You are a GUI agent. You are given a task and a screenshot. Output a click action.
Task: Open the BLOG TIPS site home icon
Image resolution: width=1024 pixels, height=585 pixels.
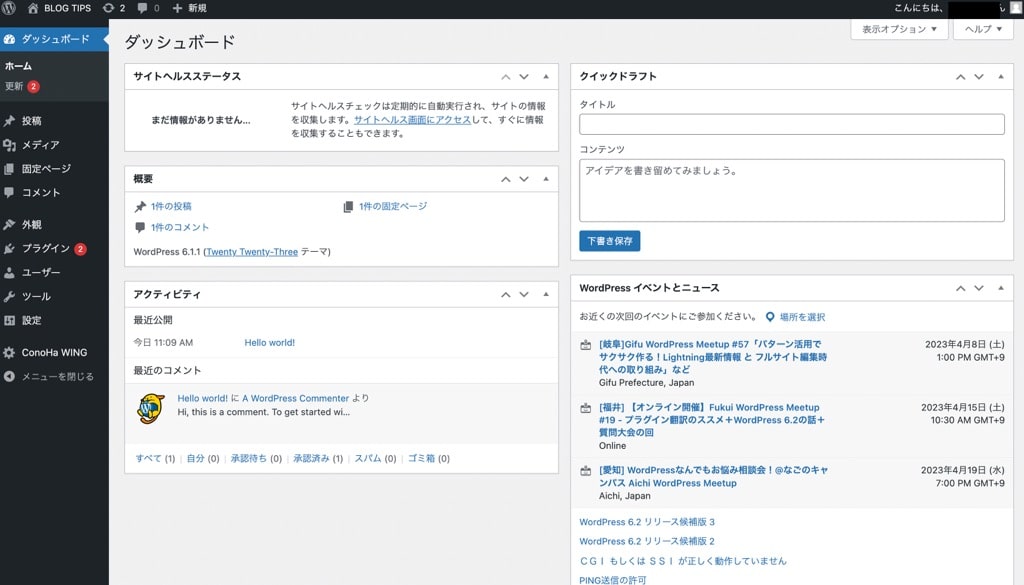coord(33,8)
